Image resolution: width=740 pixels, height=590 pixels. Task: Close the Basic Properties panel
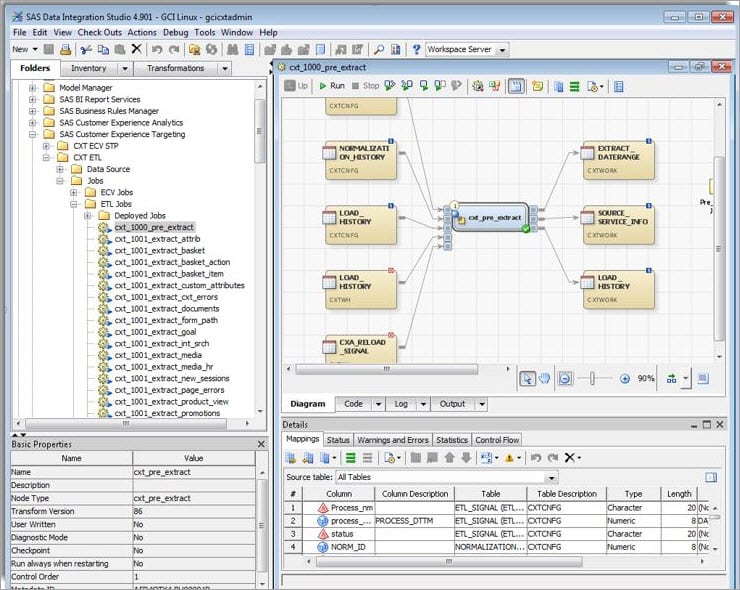261,444
